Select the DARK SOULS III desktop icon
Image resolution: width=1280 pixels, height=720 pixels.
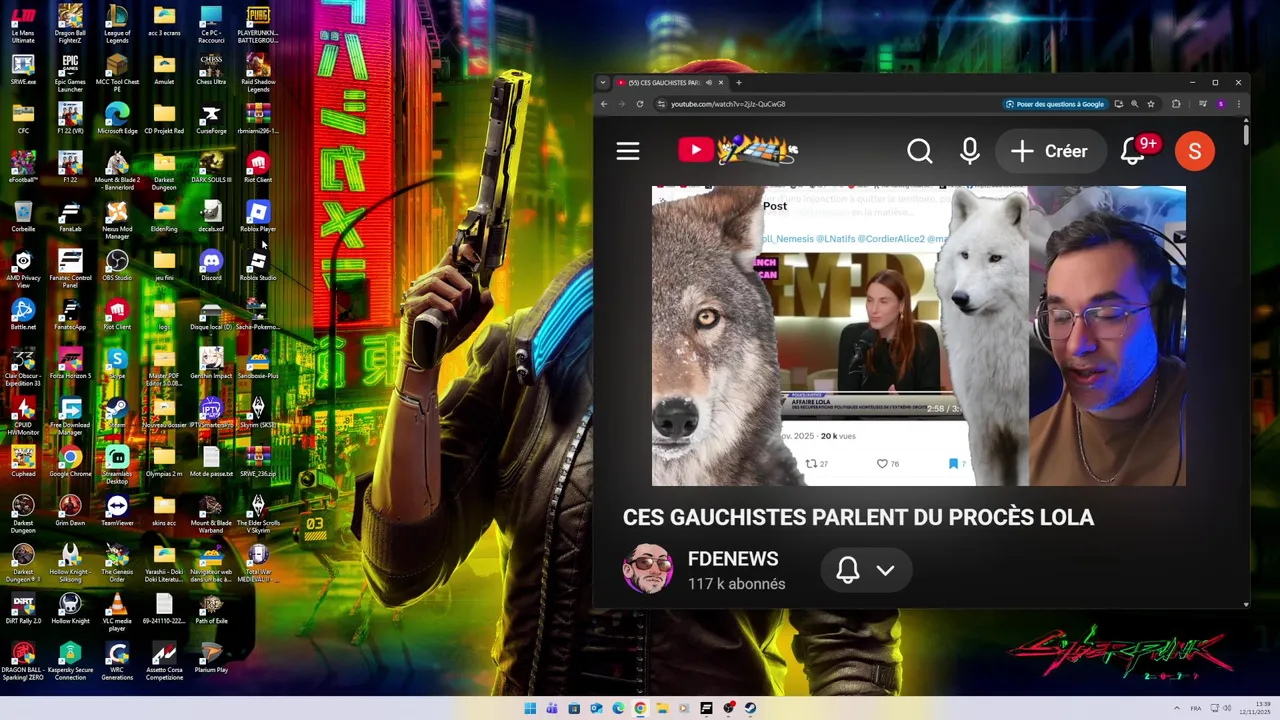[x=211, y=168]
